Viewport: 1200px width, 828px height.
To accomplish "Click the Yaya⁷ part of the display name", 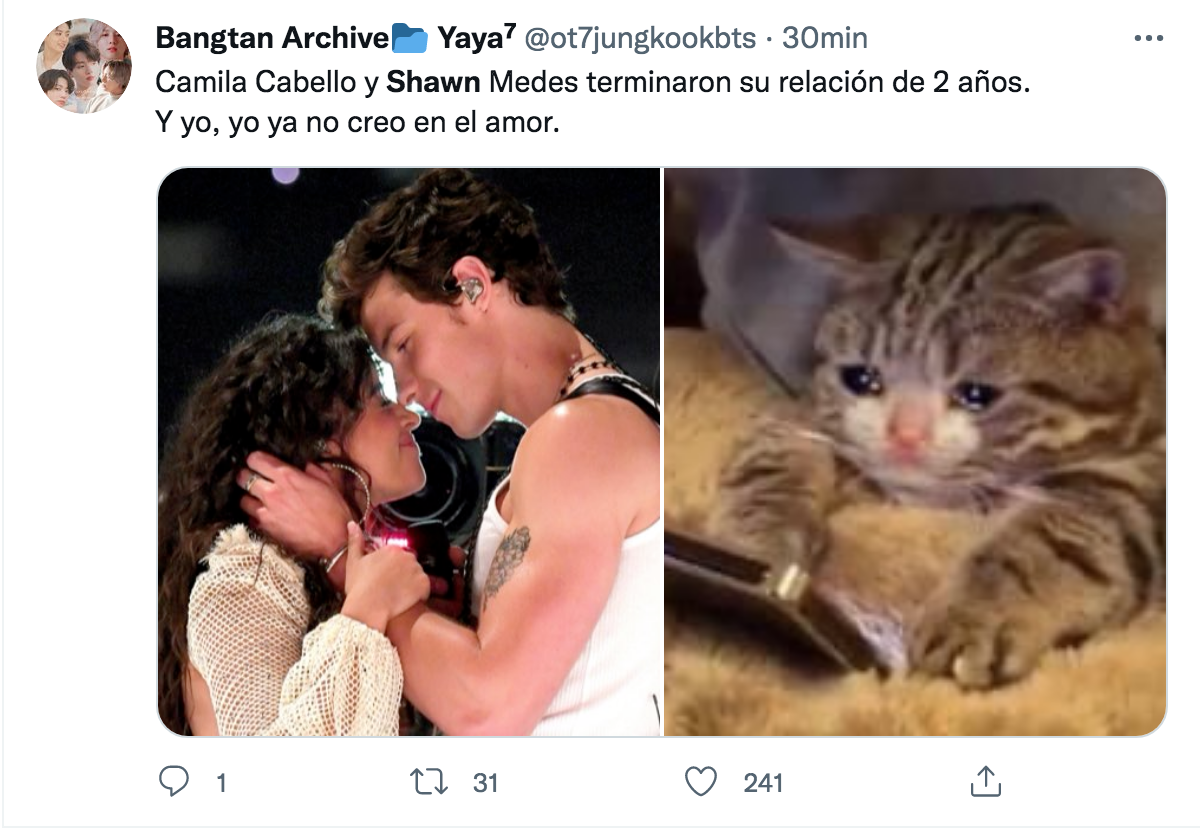I will (476, 39).
